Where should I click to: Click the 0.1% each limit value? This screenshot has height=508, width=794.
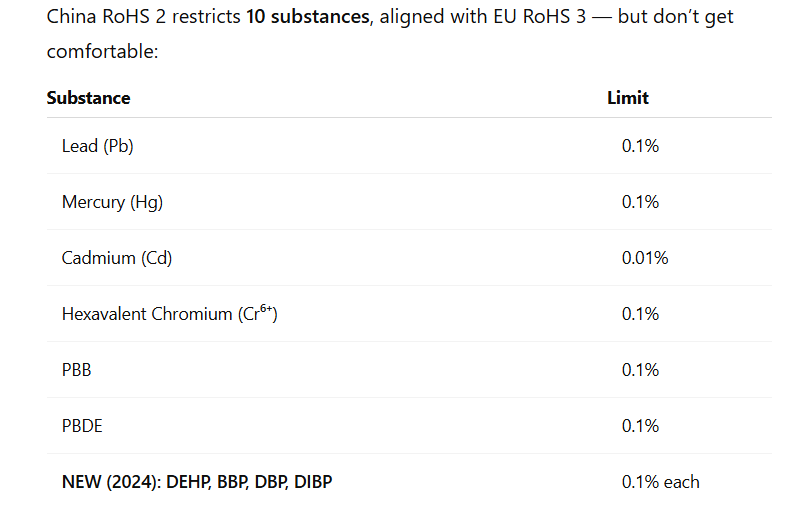(660, 482)
